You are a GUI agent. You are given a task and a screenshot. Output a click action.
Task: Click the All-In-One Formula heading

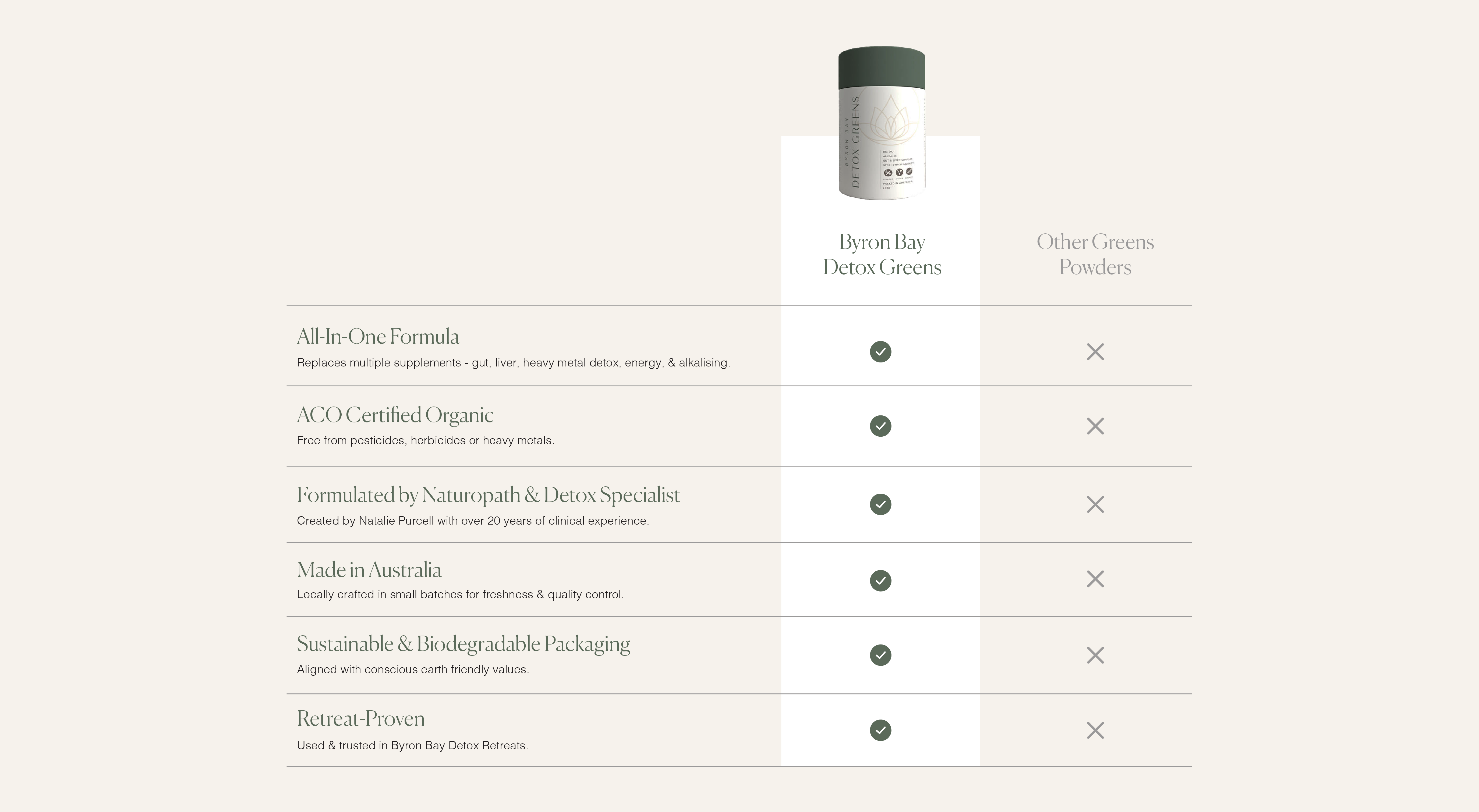(378, 337)
